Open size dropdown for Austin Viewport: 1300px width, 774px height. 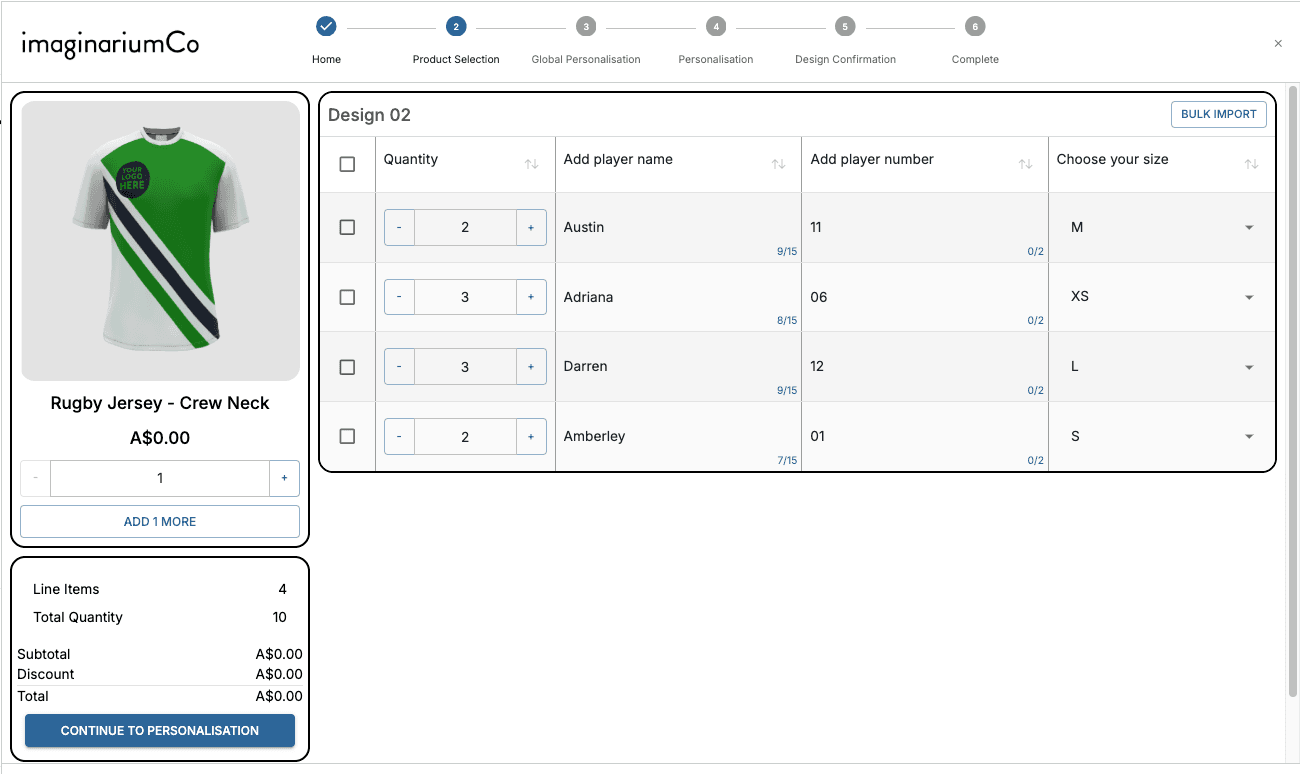click(1249, 228)
